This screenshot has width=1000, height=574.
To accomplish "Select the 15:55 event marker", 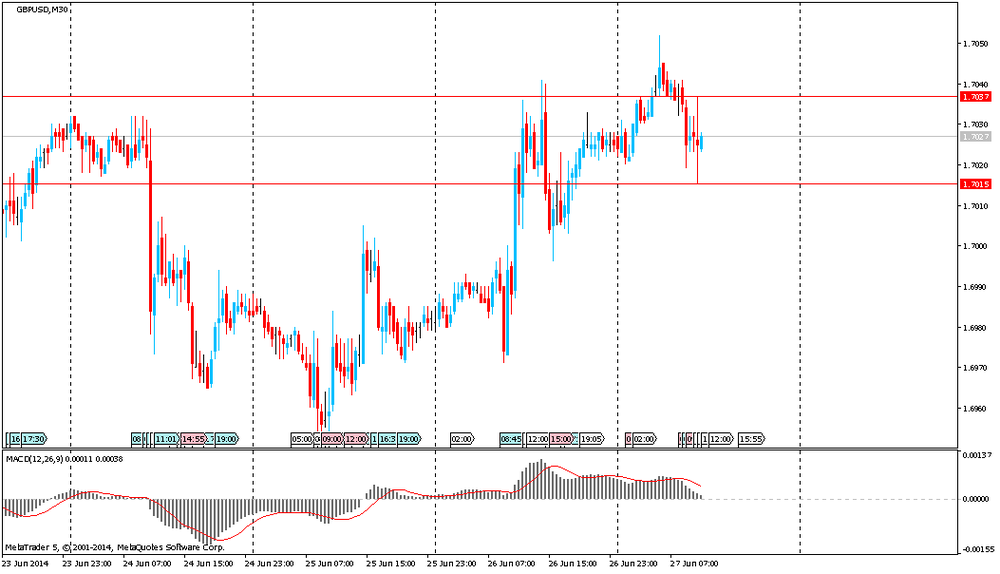I will tap(751, 439).
